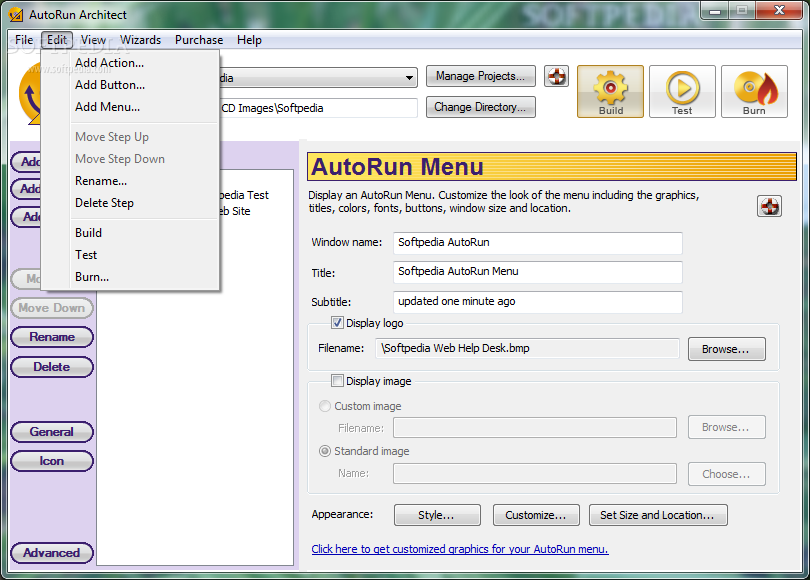Click the Customize... appearance button
Image resolution: width=810 pixels, height=580 pixels.
536,515
